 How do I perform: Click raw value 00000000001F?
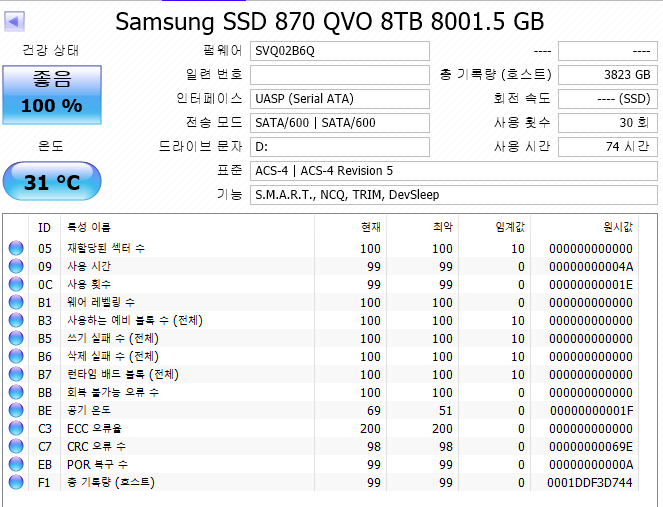pos(592,410)
